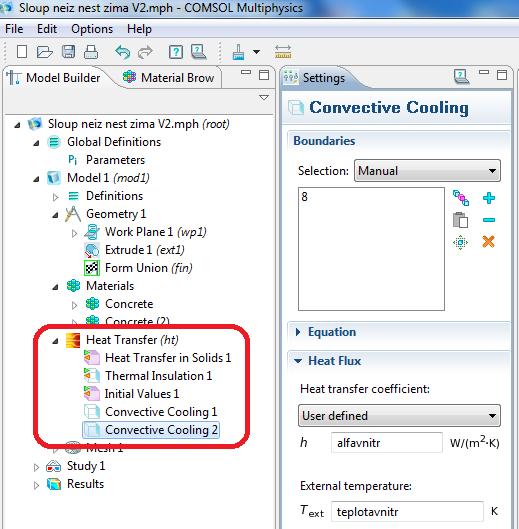Collapse the Geometry 1 node
This screenshot has height=529, width=519.
(x=55, y=215)
